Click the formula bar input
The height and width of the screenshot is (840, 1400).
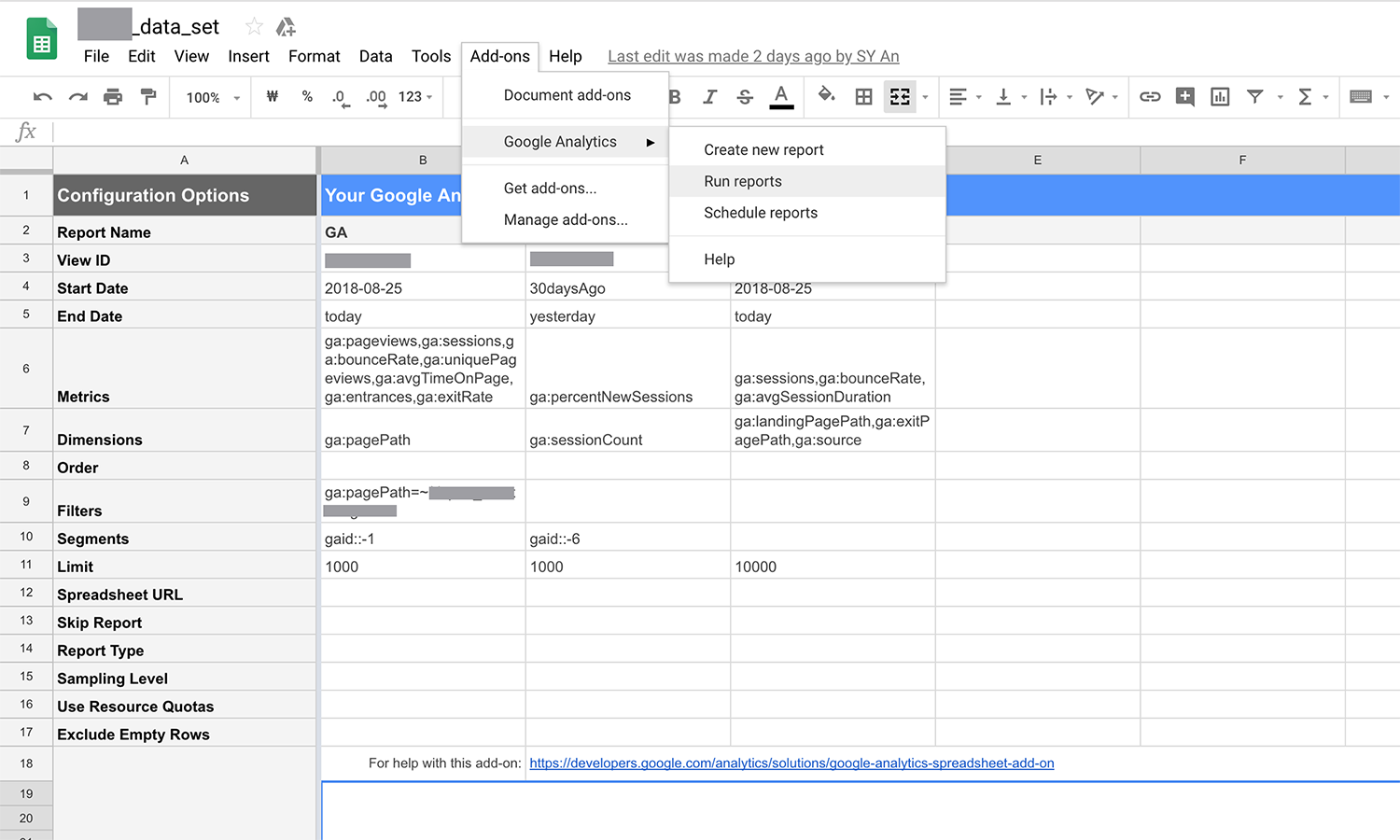pos(726,132)
